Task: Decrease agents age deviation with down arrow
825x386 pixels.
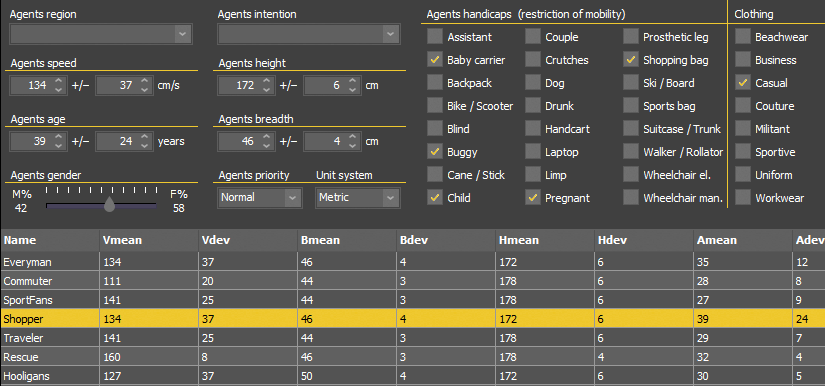Action: [145, 146]
